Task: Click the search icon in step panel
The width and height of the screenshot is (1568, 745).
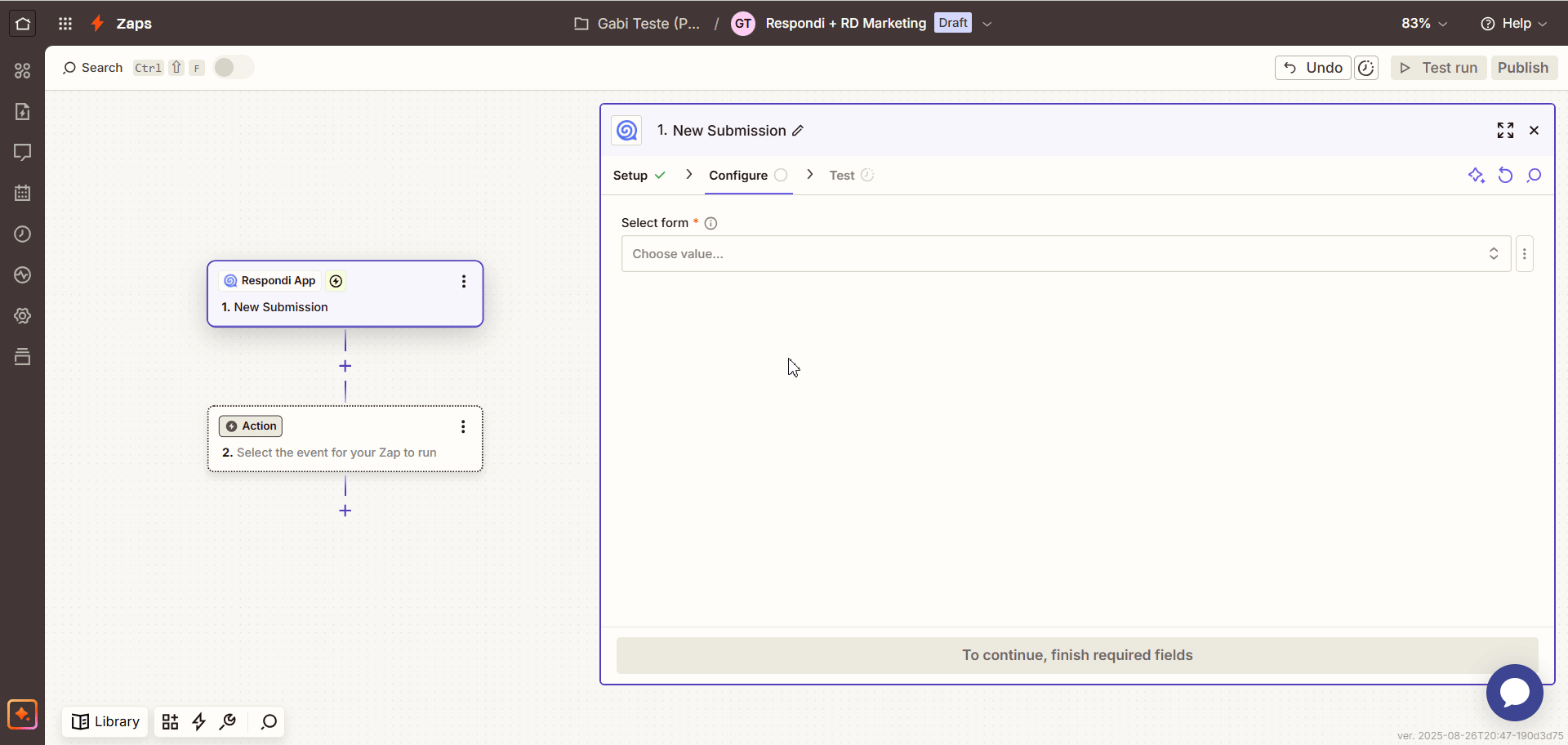Action: [x=1535, y=176]
